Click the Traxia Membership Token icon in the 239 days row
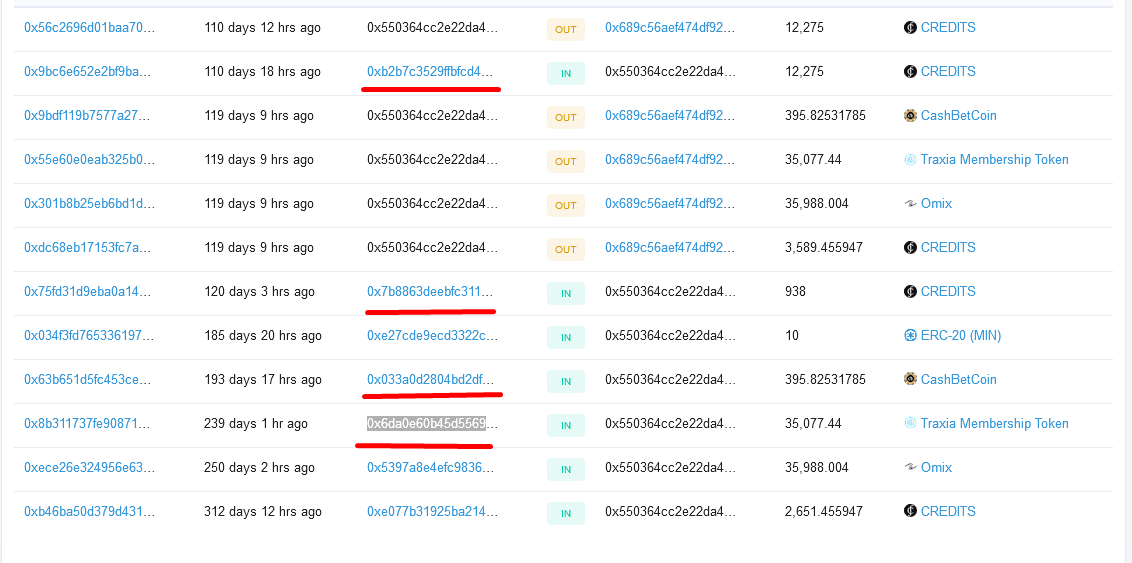The height and width of the screenshot is (563, 1132). (910, 424)
